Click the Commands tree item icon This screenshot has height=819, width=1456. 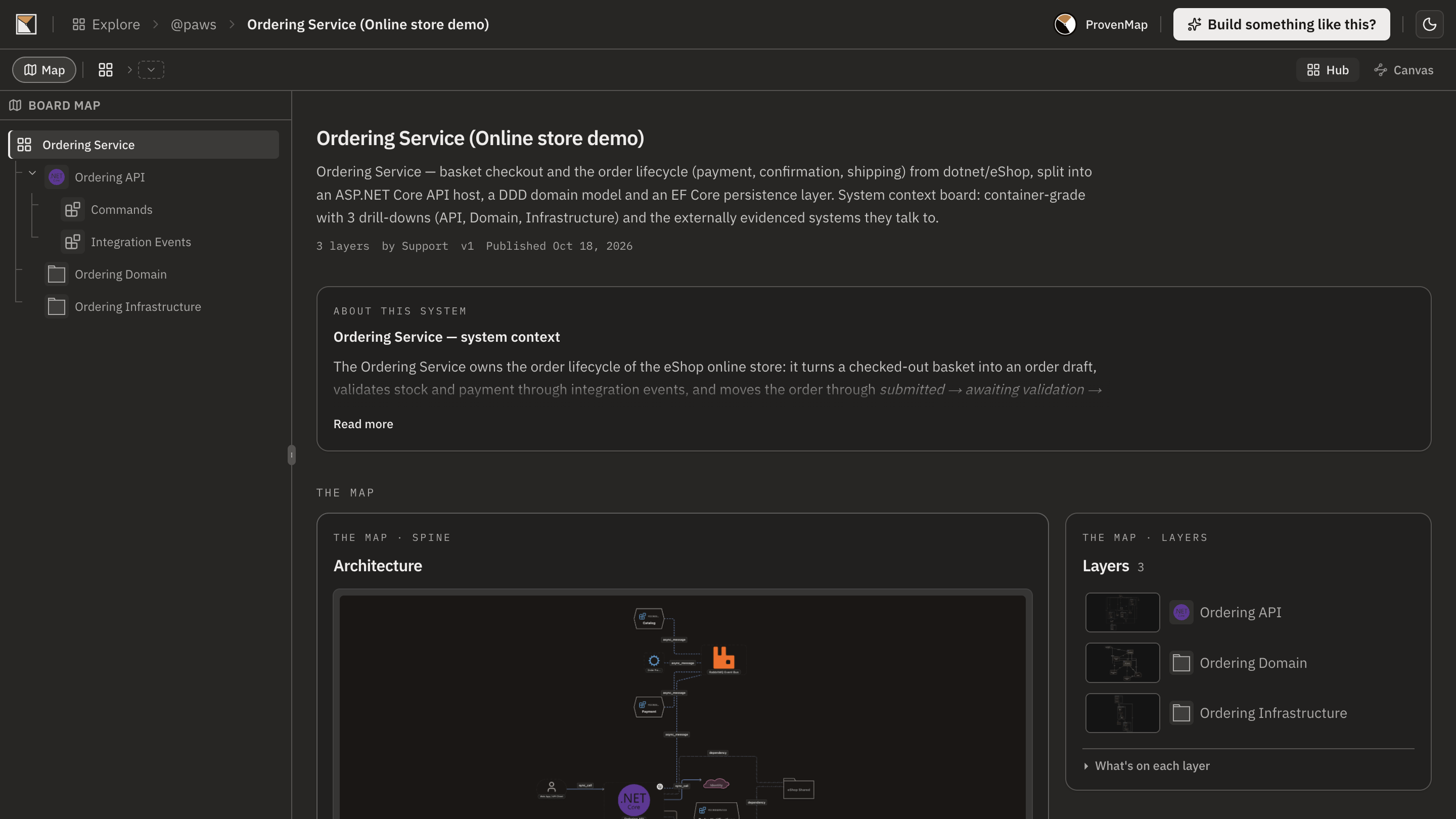[72, 210]
